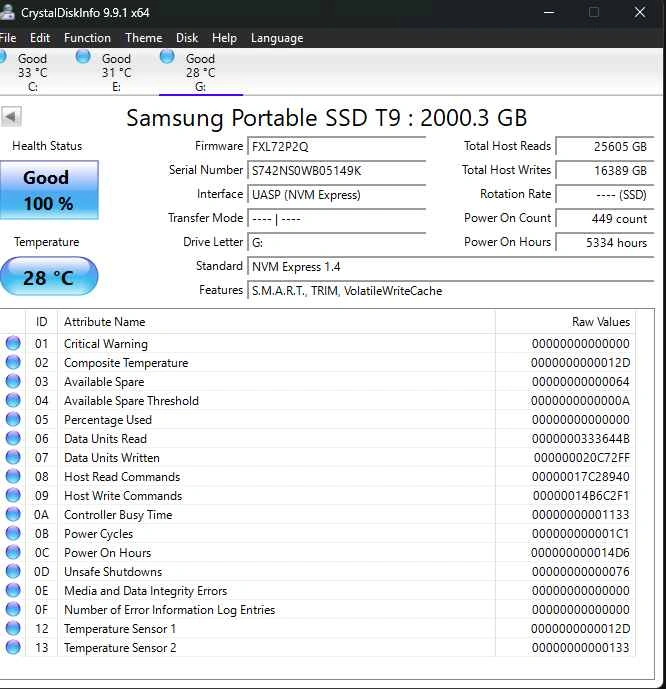Click status orb of Percentage Used row
The image size is (666, 689).
pyautogui.click(x=13, y=419)
